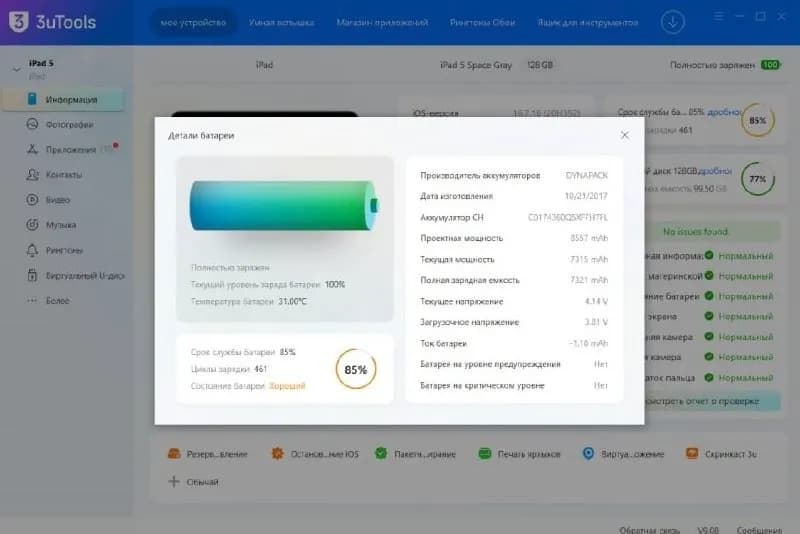This screenshot has width=800, height=534.
Task: Switch to Умная вспышка tab
Action: click(x=282, y=22)
